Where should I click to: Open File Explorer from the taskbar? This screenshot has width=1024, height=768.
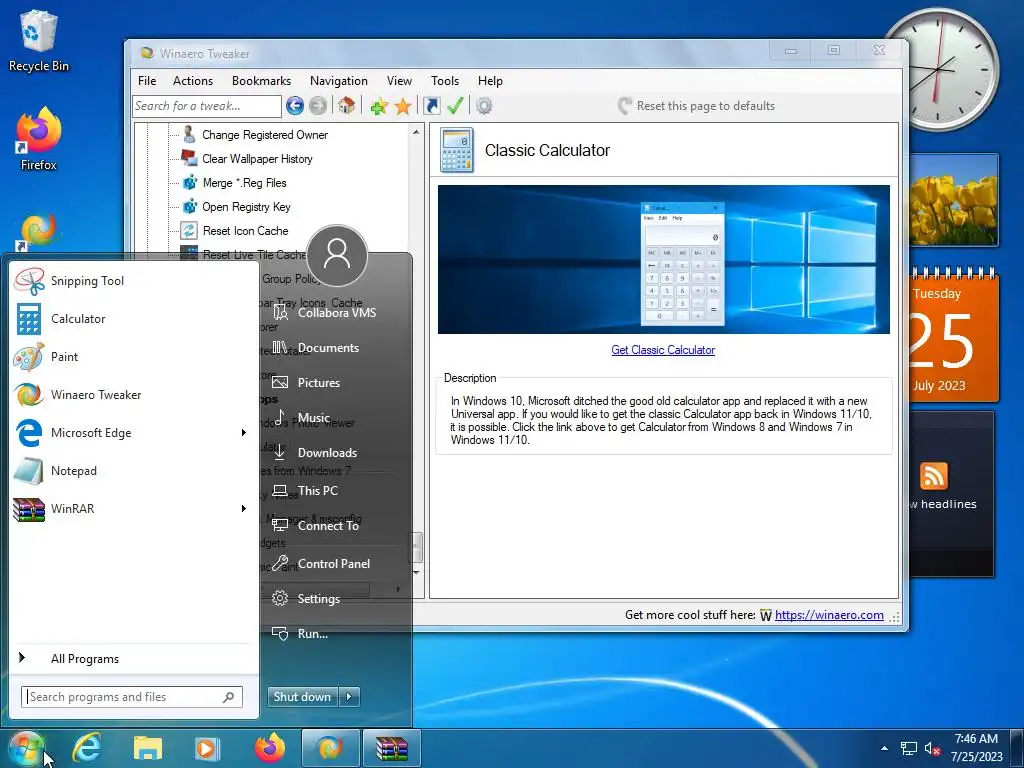148,748
